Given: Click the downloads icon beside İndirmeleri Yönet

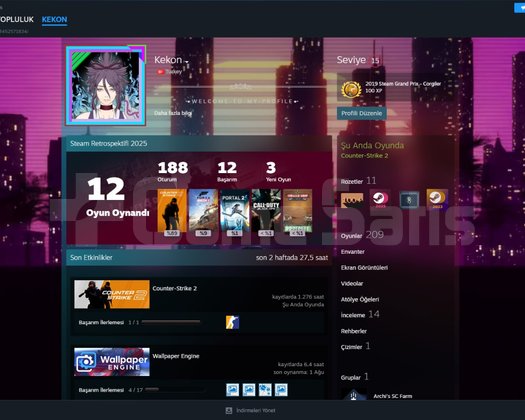Looking at the screenshot, I should click(x=229, y=411).
